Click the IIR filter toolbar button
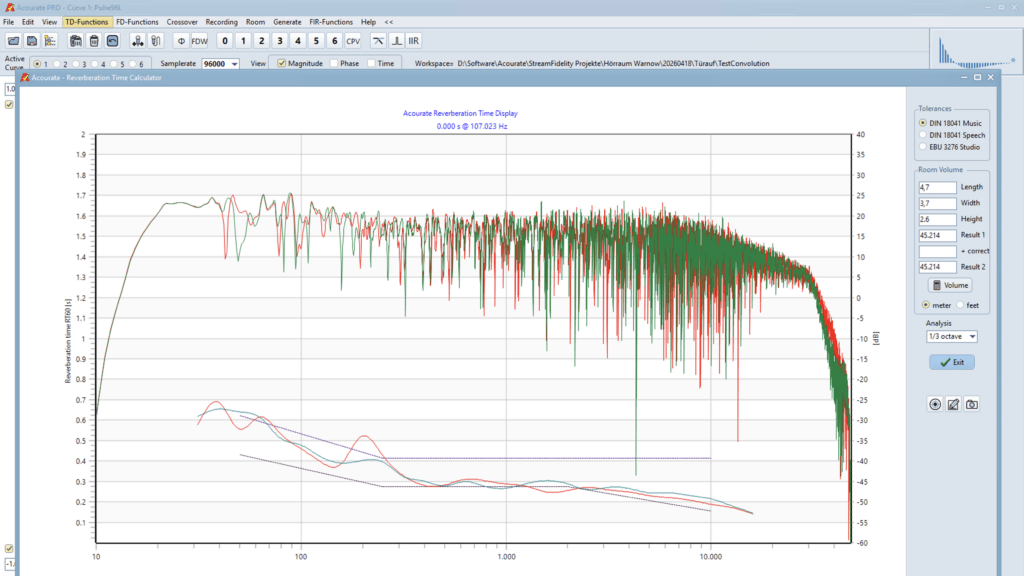The image size is (1024, 576). tap(414, 41)
